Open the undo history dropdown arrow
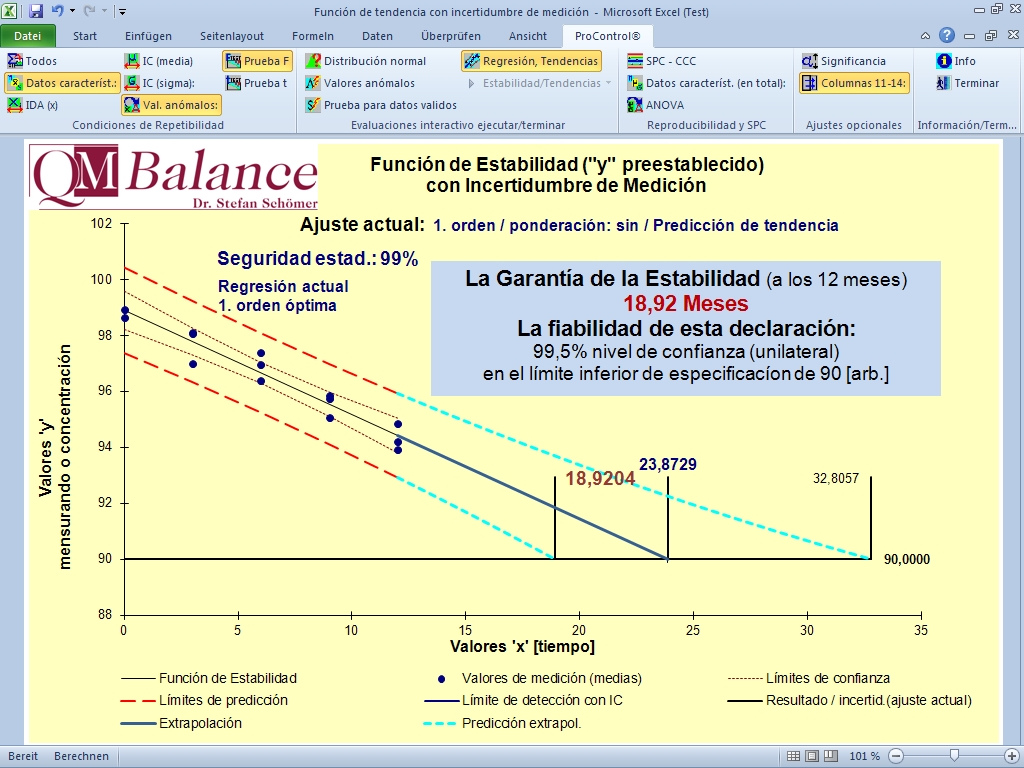Image resolution: width=1024 pixels, height=768 pixels. click(x=73, y=12)
